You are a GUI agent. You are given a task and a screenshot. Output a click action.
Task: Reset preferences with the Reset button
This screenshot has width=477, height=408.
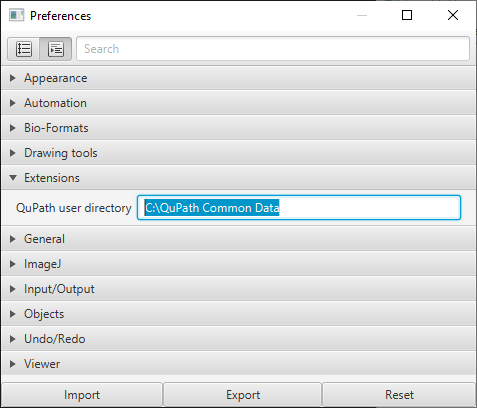pyautogui.click(x=399, y=395)
